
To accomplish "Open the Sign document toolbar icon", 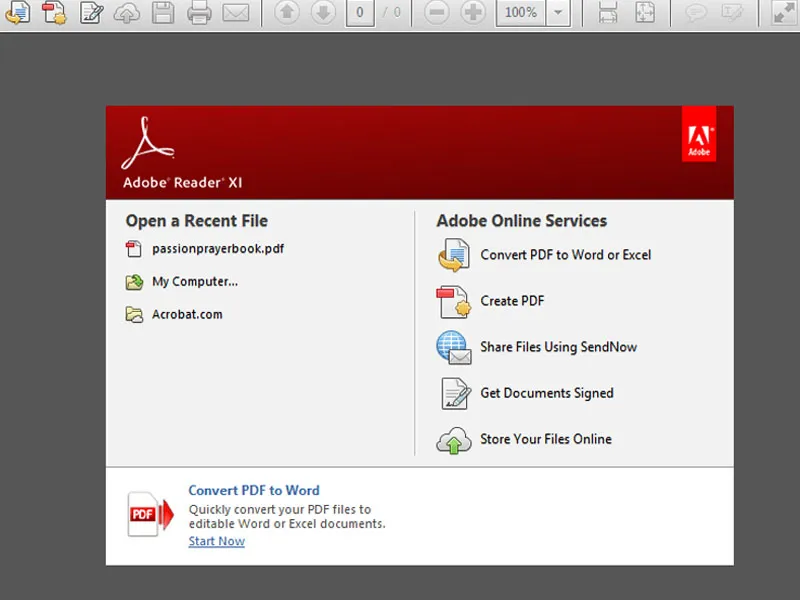I will point(90,14).
